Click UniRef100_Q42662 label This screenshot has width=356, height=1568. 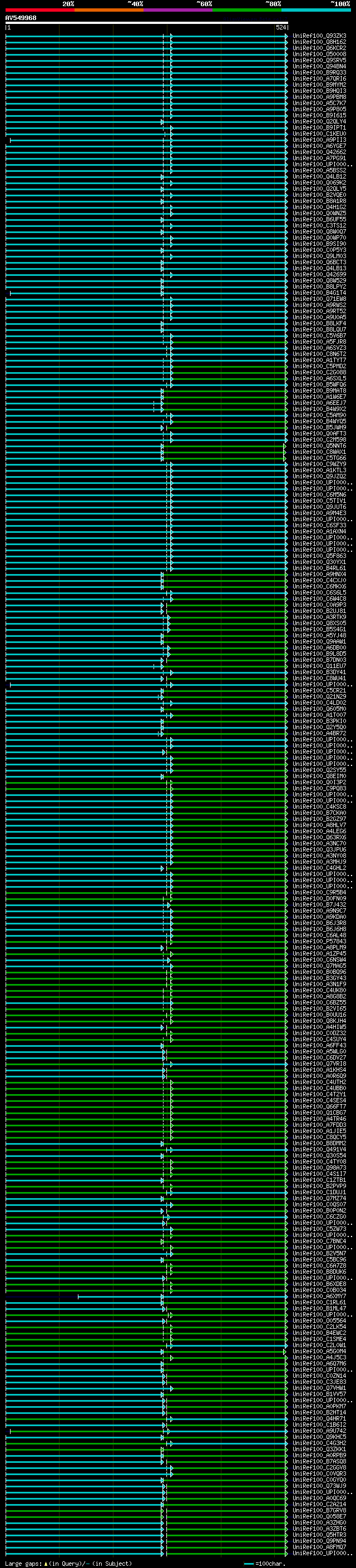click(x=319, y=152)
